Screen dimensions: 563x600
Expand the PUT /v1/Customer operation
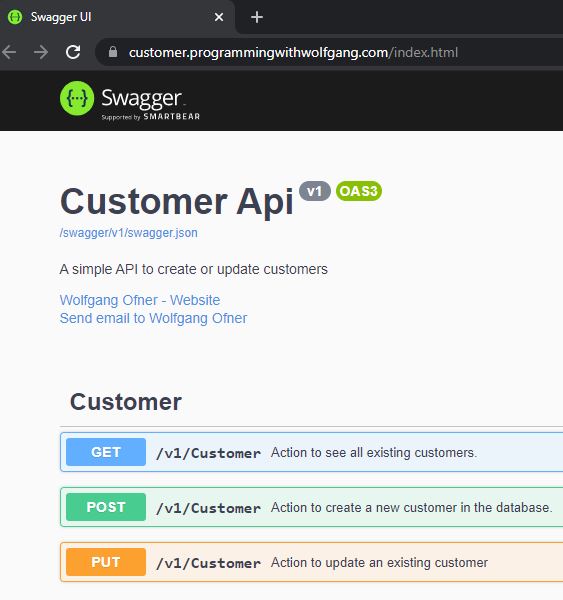(x=311, y=562)
